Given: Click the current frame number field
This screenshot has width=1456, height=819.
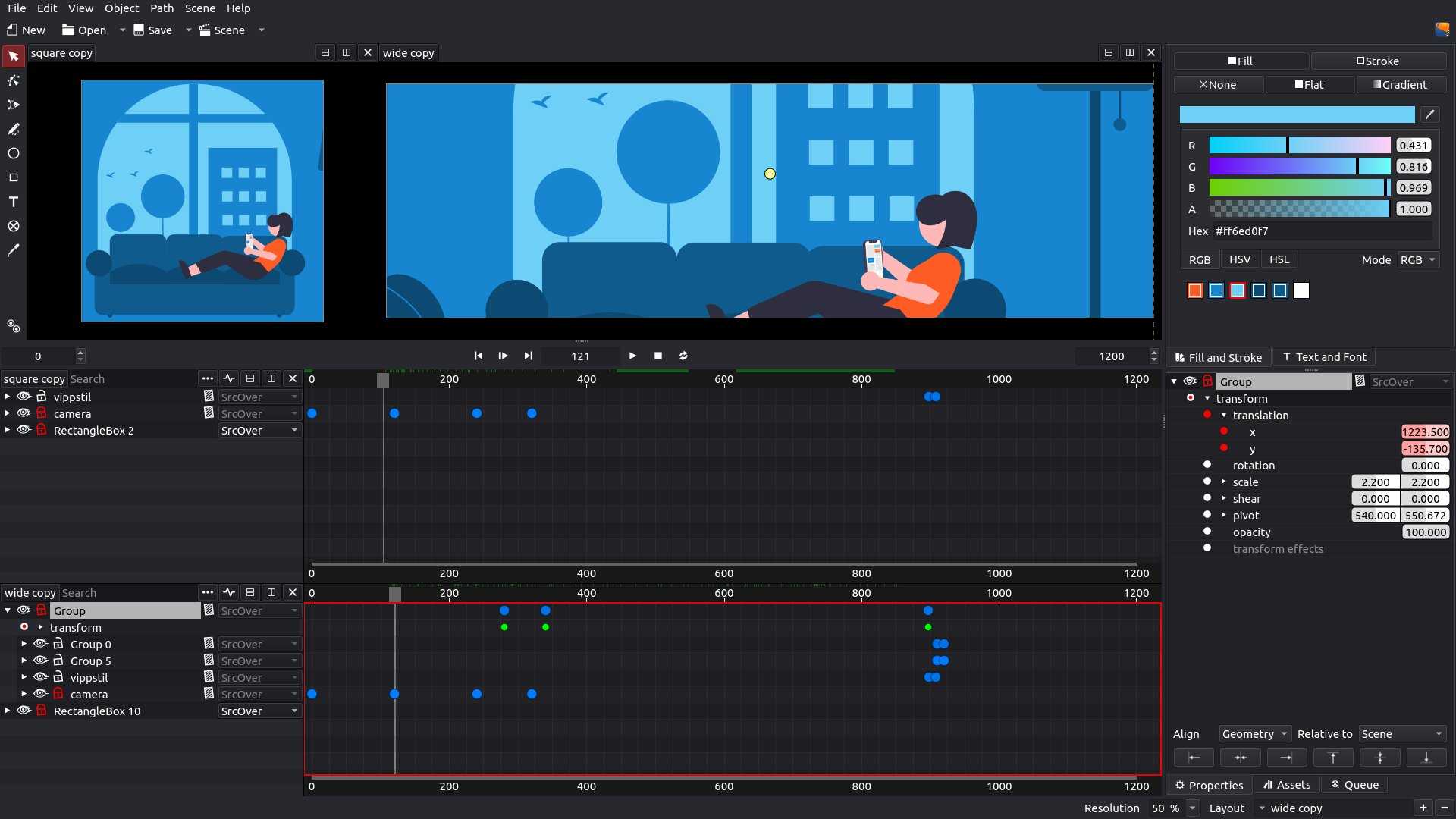Looking at the screenshot, I should 580,356.
